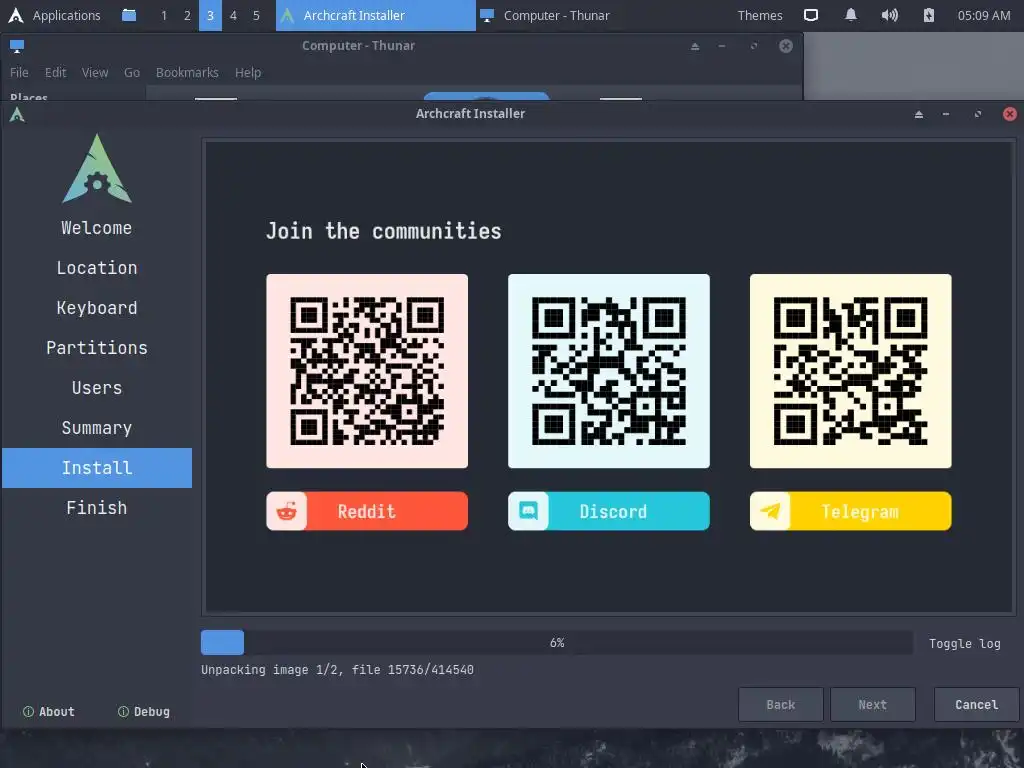
Task: Close the Archcraft Installer window
Action: [1010, 114]
